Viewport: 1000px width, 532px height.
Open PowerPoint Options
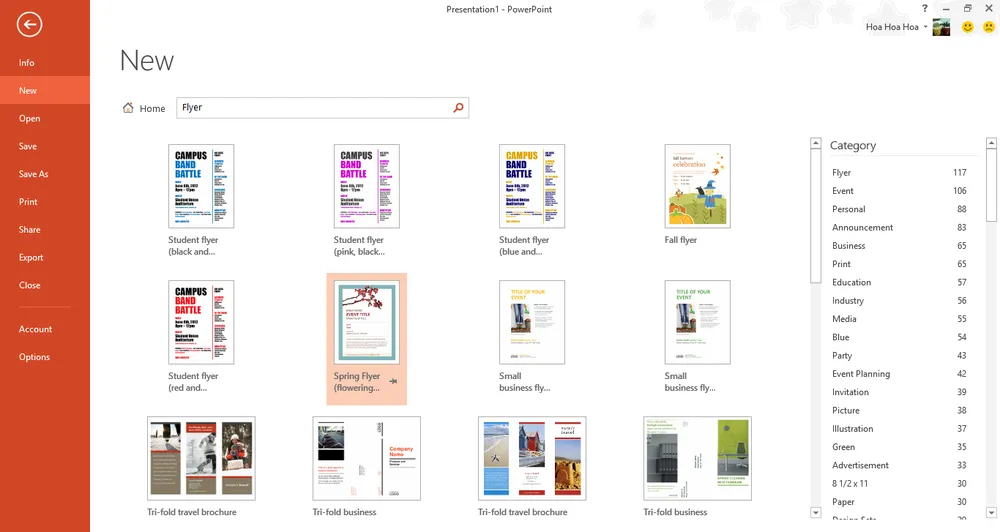click(45, 357)
